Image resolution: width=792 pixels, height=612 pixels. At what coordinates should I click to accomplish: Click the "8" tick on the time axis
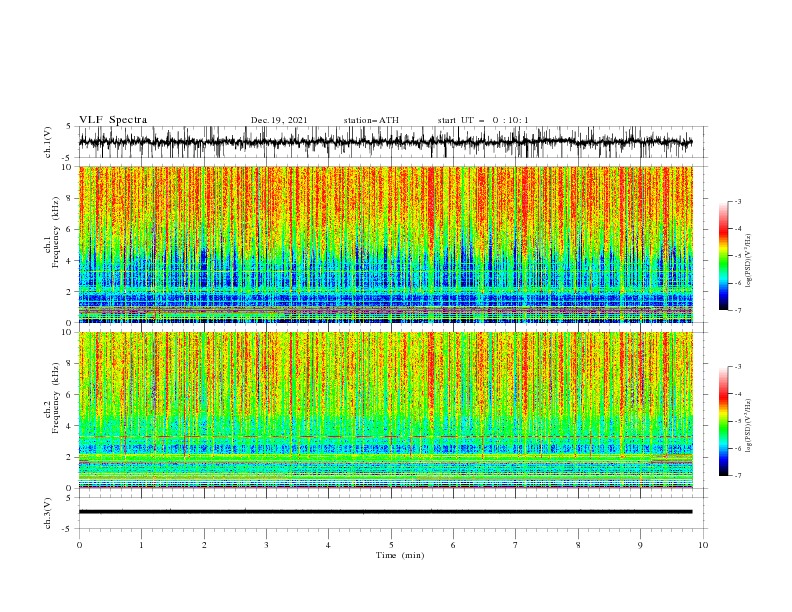(578, 545)
